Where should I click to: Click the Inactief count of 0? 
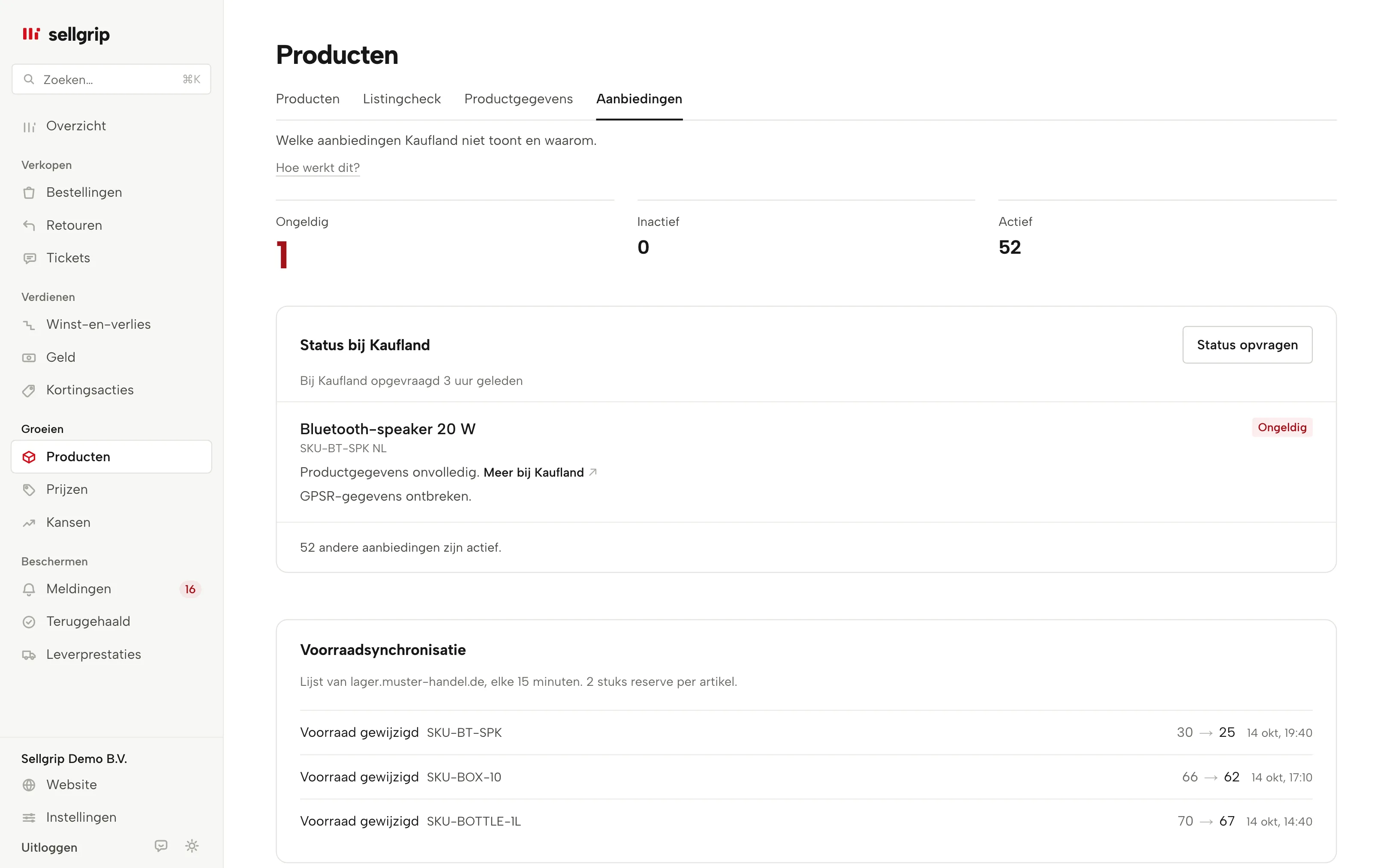pyautogui.click(x=643, y=247)
